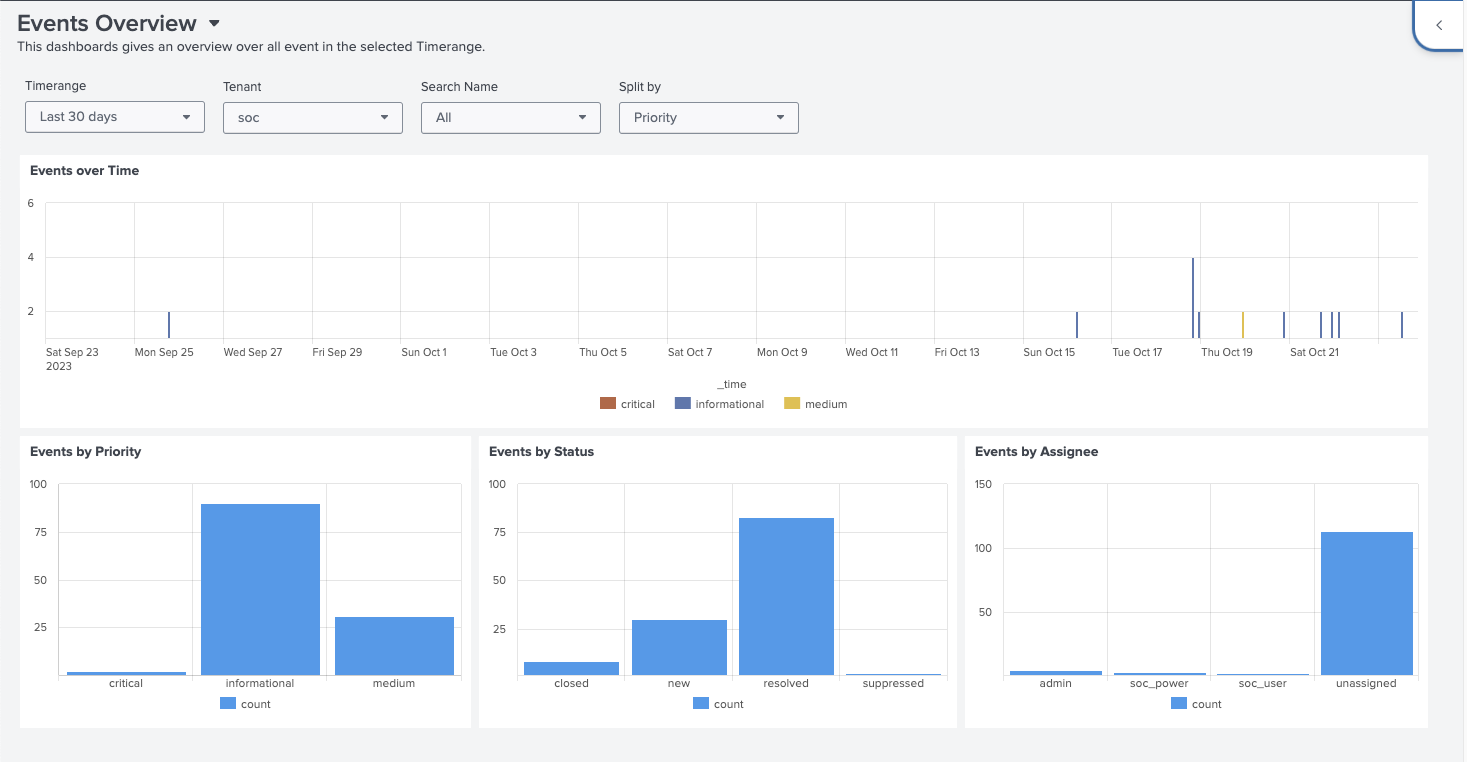Open the Split by dropdown set to Priority
Screen dimensions: 1467x762
point(708,117)
